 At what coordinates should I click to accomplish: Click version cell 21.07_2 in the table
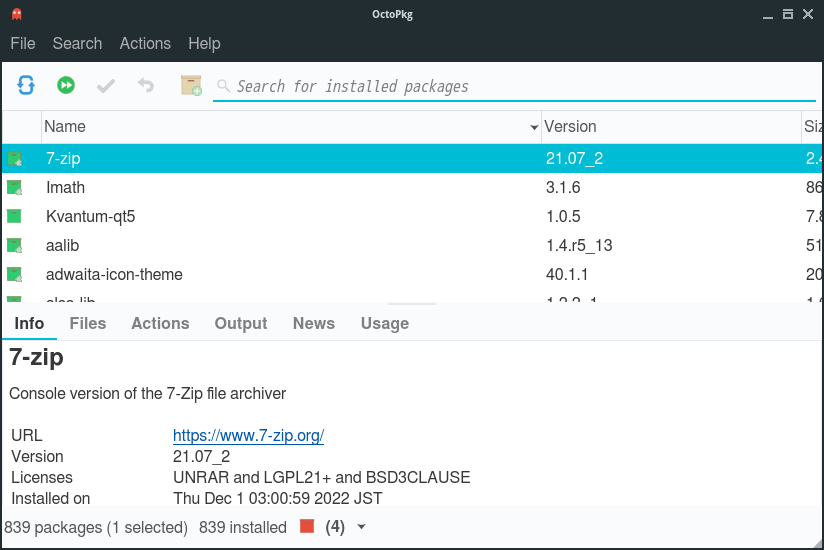574,158
